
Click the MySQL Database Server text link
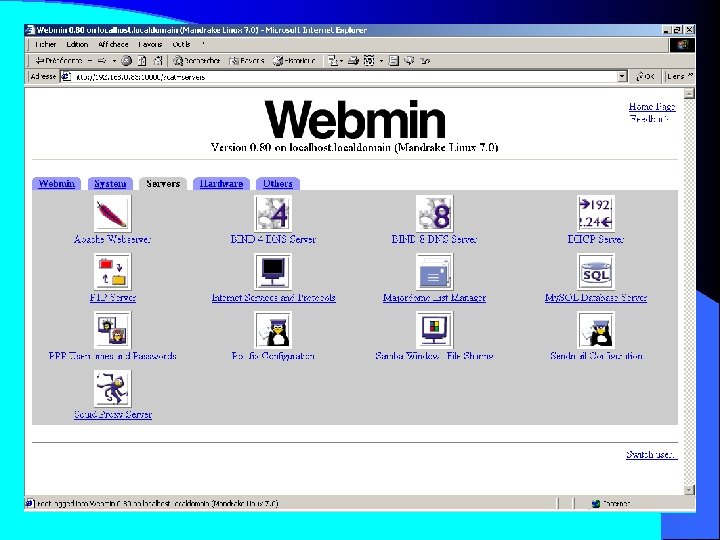(x=596, y=298)
